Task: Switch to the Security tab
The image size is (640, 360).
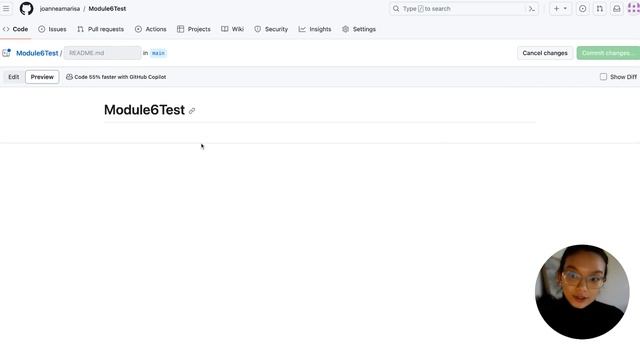Action: tap(271, 29)
